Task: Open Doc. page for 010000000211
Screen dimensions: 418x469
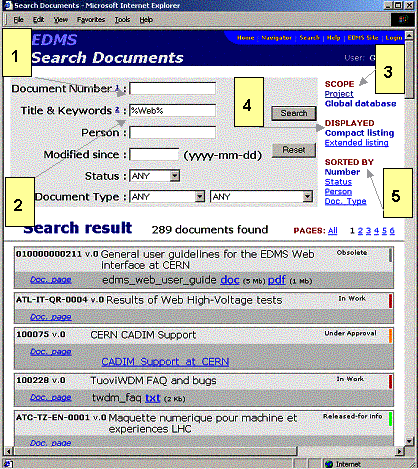Action: pyautogui.click(x=51, y=280)
